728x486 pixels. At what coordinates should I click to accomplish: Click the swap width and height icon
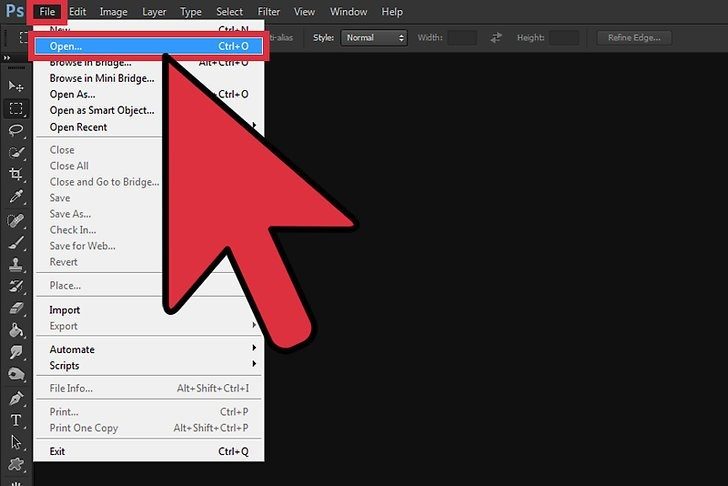click(x=496, y=38)
